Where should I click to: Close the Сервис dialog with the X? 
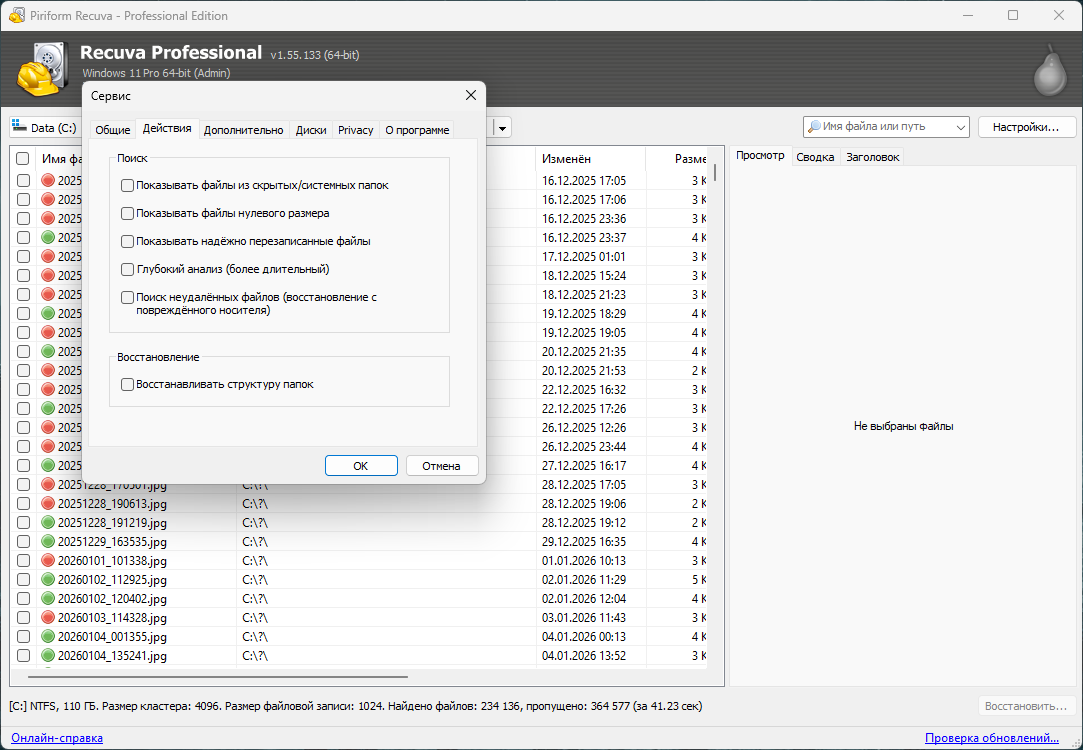pyautogui.click(x=471, y=95)
